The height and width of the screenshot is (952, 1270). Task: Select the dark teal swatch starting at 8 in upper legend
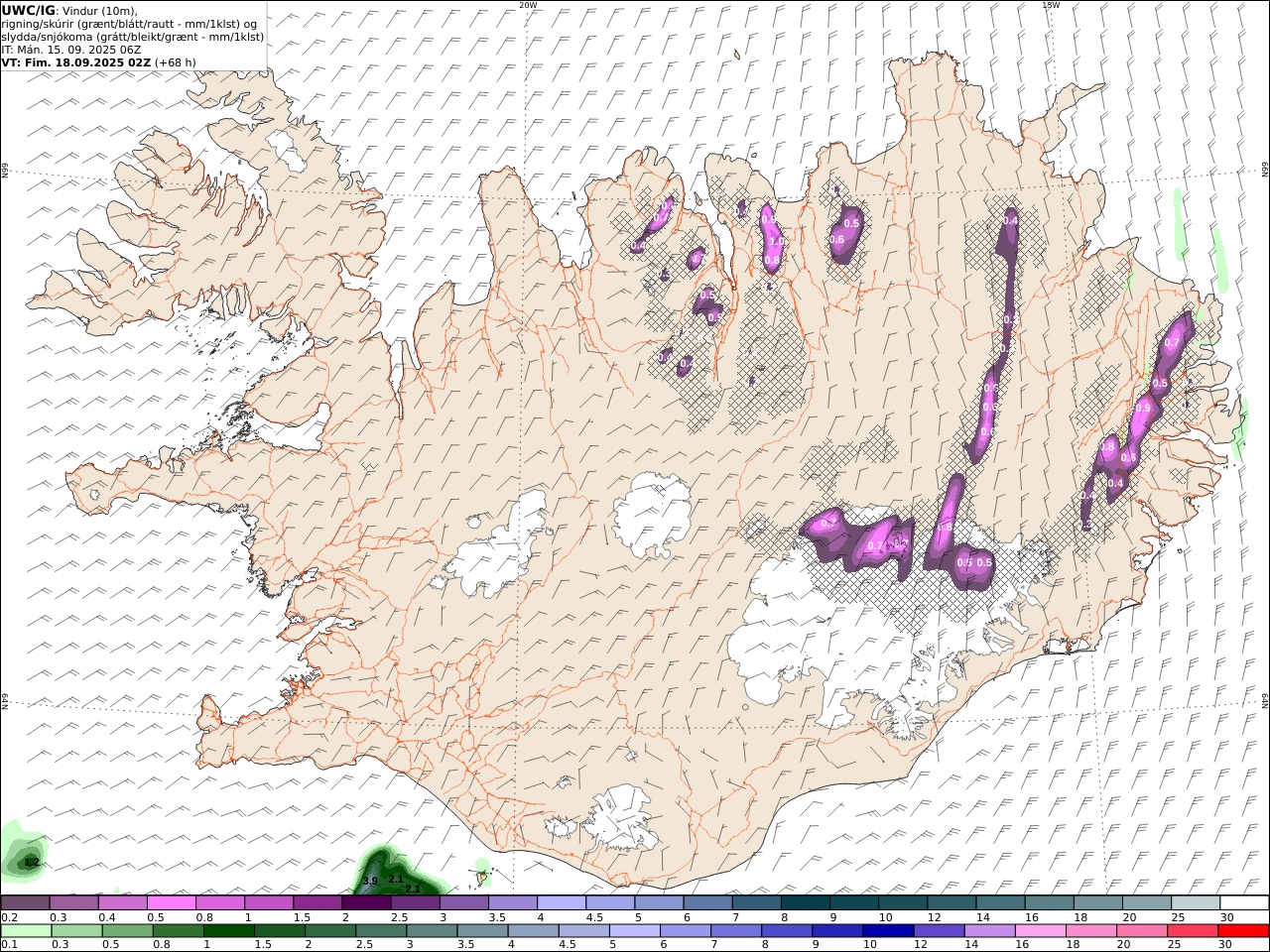(806, 902)
